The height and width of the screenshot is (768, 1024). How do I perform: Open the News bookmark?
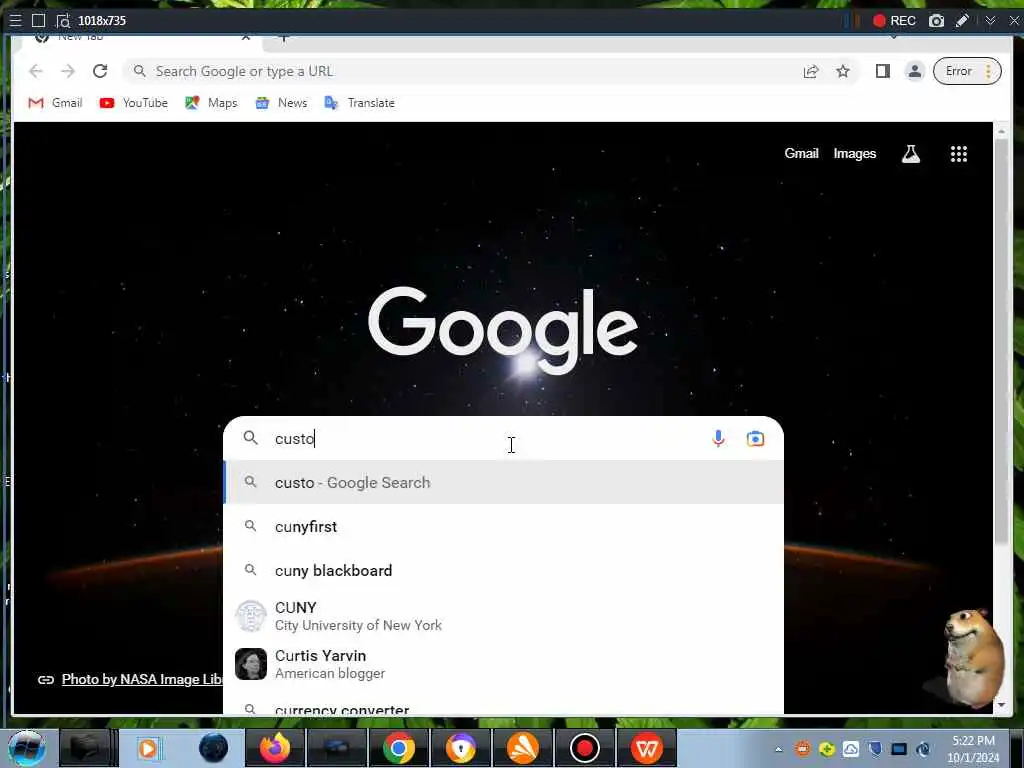pos(281,103)
